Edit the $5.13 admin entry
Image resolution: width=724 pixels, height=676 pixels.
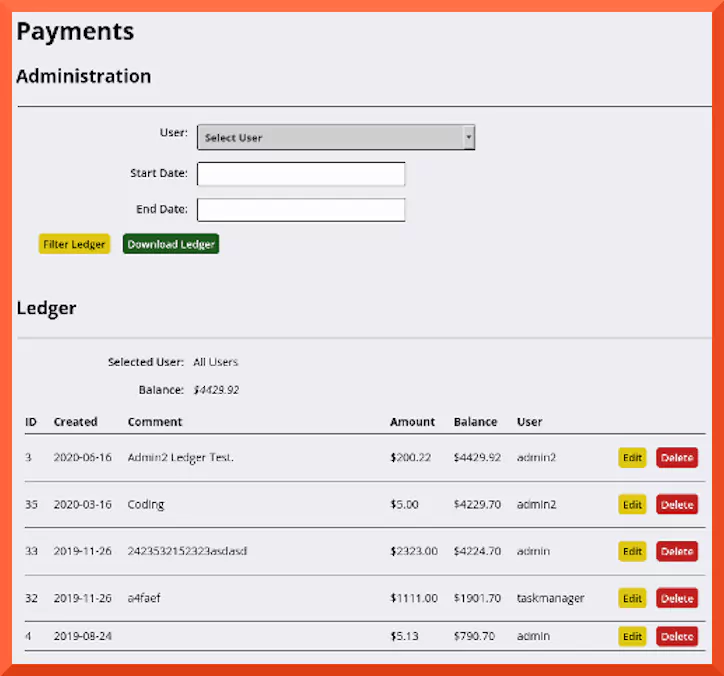click(632, 636)
